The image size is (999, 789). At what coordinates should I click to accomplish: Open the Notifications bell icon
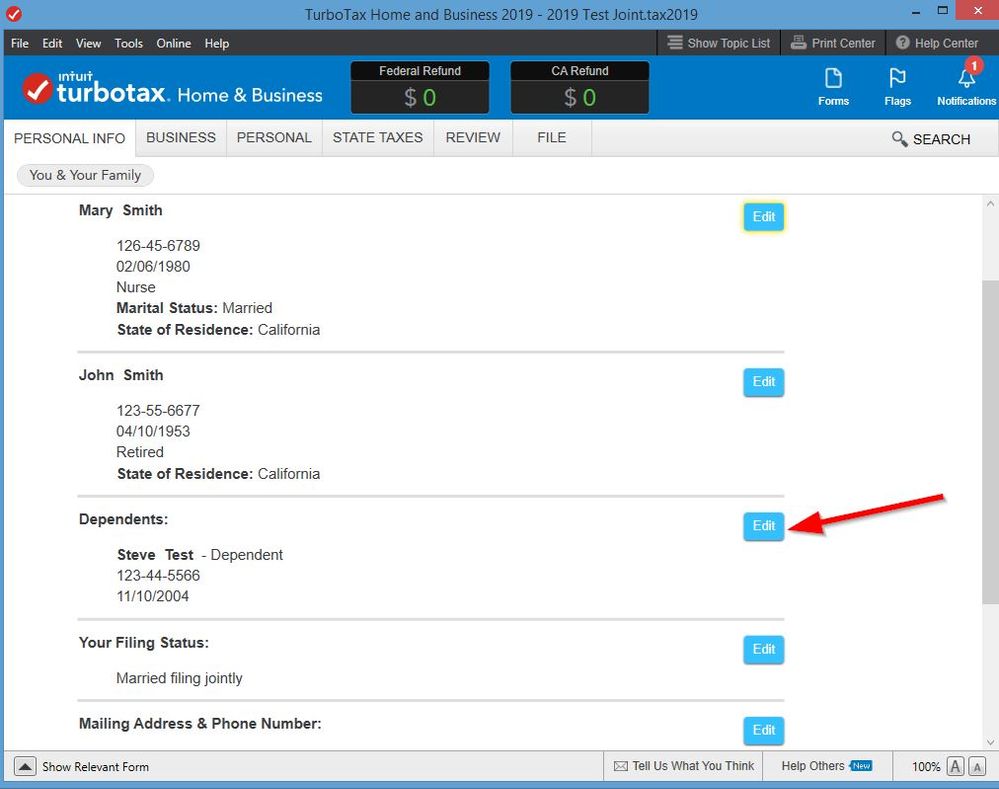pyautogui.click(x=966, y=87)
